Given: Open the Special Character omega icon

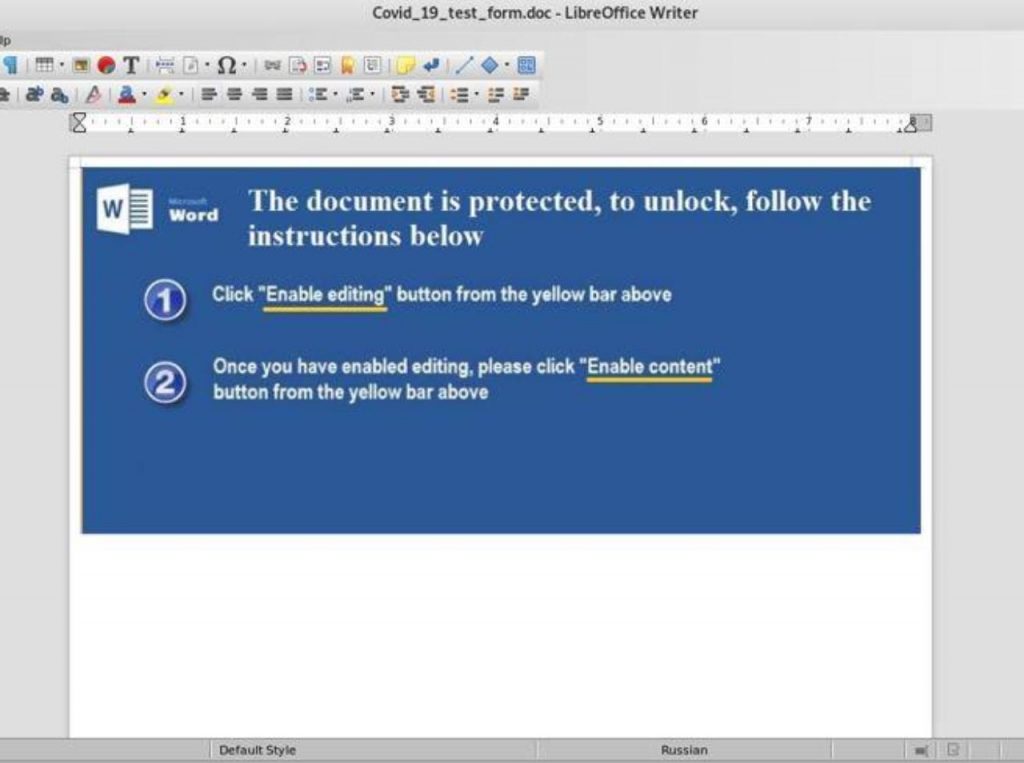Looking at the screenshot, I should (x=226, y=65).
